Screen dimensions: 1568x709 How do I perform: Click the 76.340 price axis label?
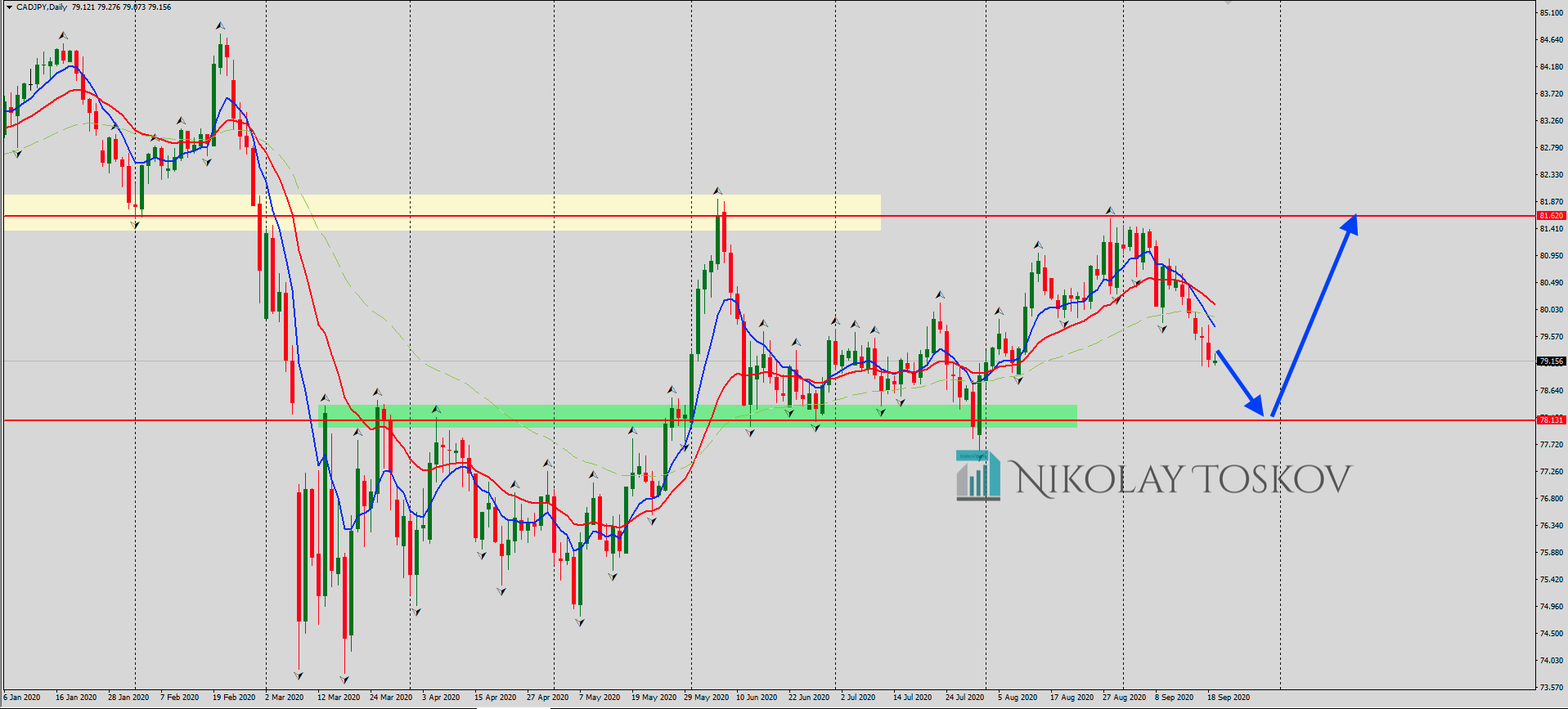tap(1551, 526)
